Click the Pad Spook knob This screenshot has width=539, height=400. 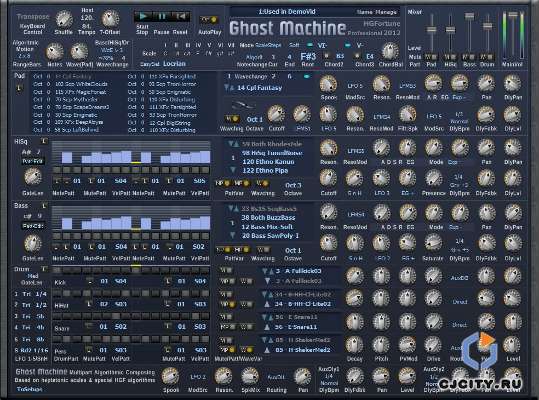(329, 83)
